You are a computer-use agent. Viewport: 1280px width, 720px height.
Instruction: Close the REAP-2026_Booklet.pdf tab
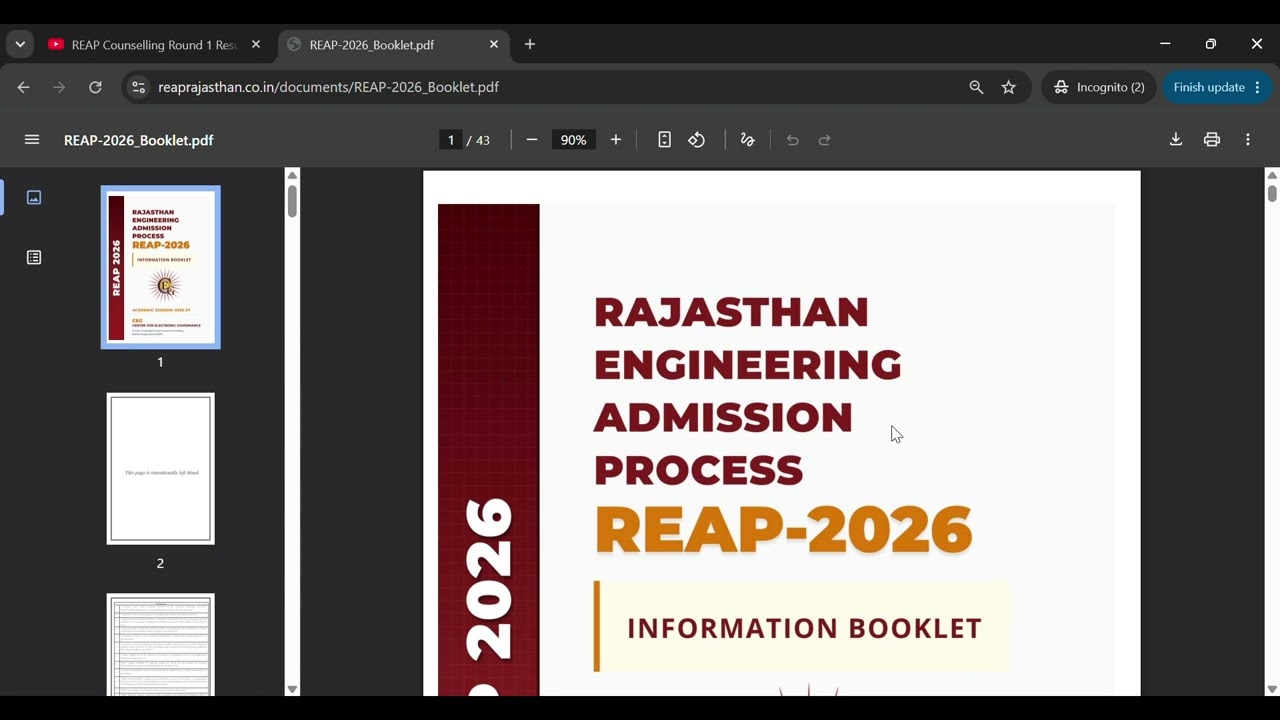click(x=494, y=45)
